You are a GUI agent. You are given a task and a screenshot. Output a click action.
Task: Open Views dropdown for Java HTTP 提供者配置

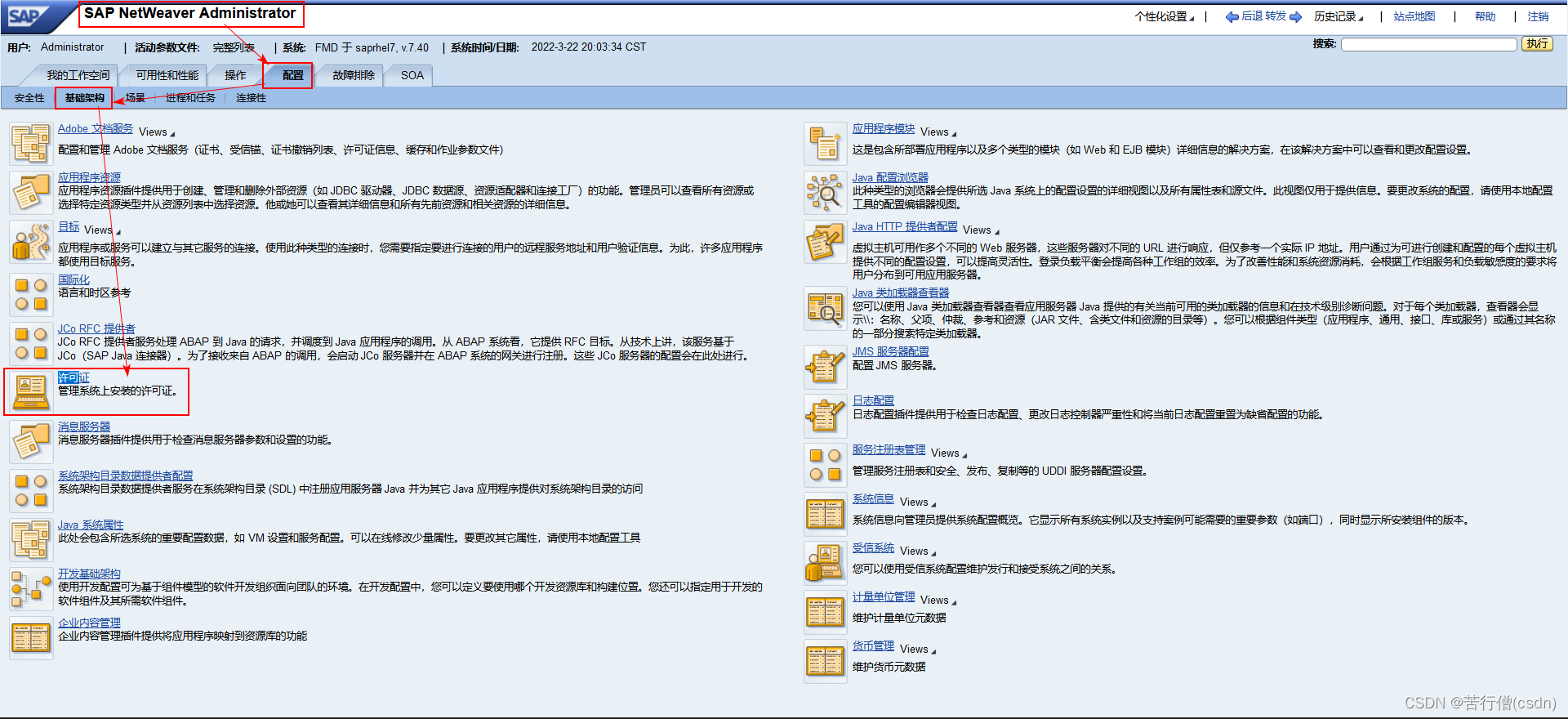point(980,230)
